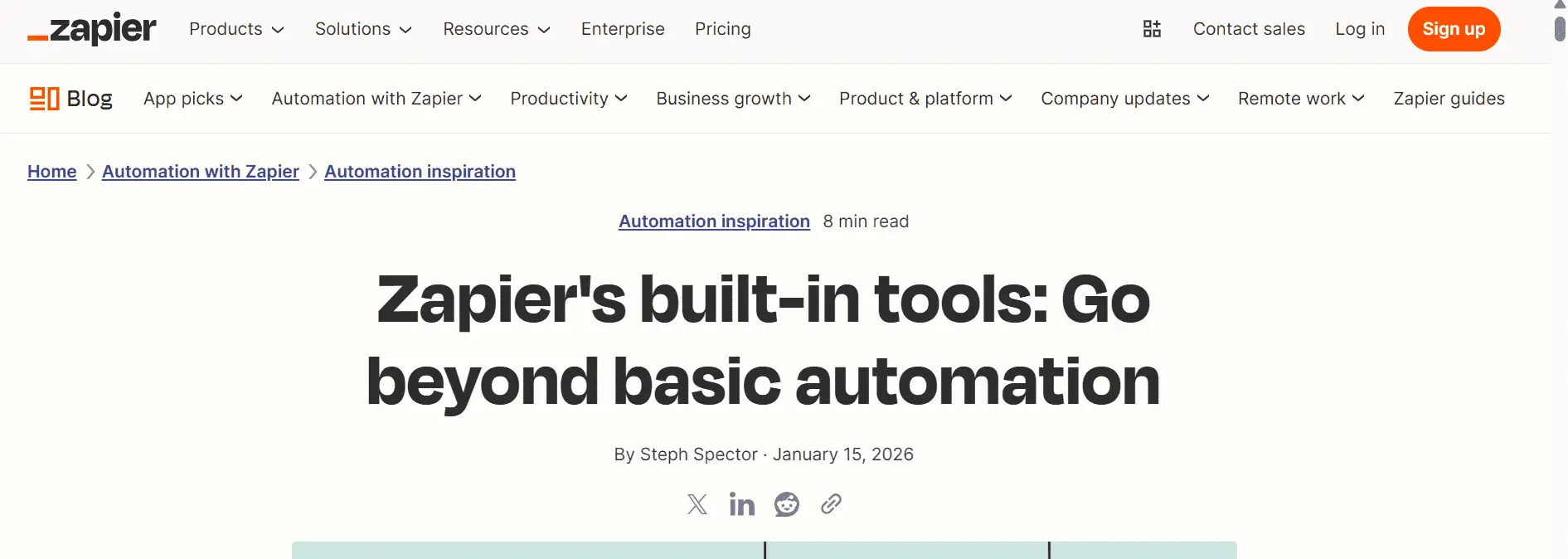Click the article hero image
The height and width of the screenshot is (559, 1568).
[x=764, y=550]
